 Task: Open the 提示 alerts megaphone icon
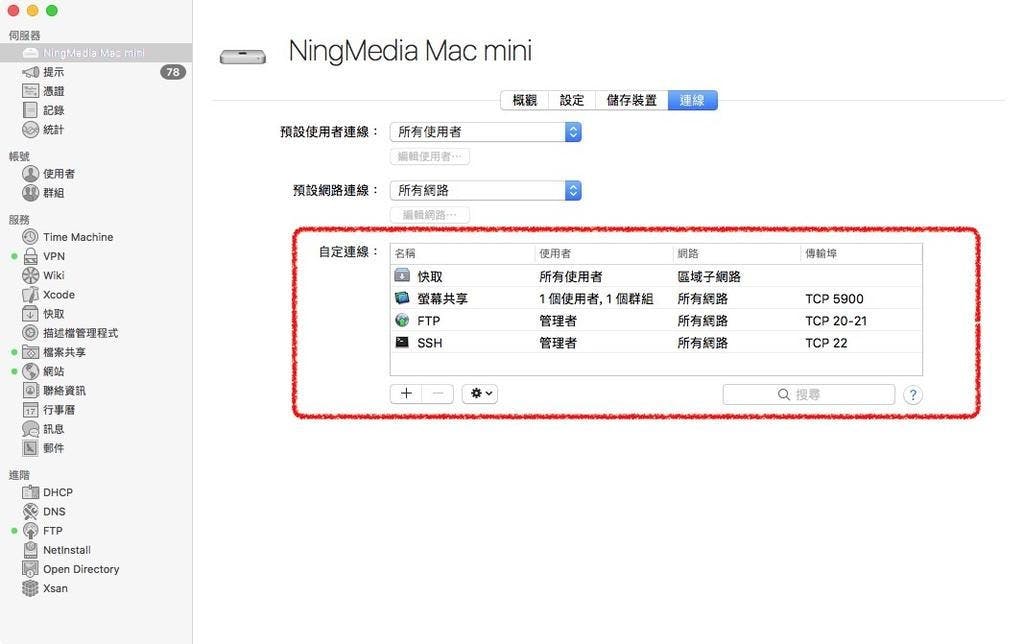[x=31, y=72]
